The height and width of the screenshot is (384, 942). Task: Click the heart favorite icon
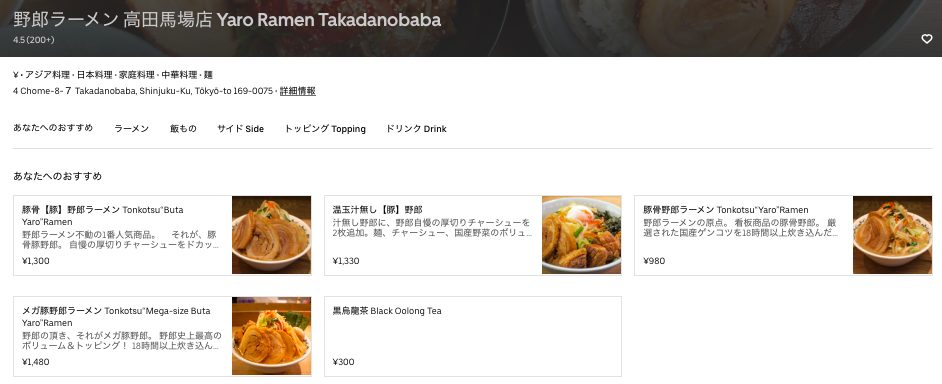coord(926,39)
